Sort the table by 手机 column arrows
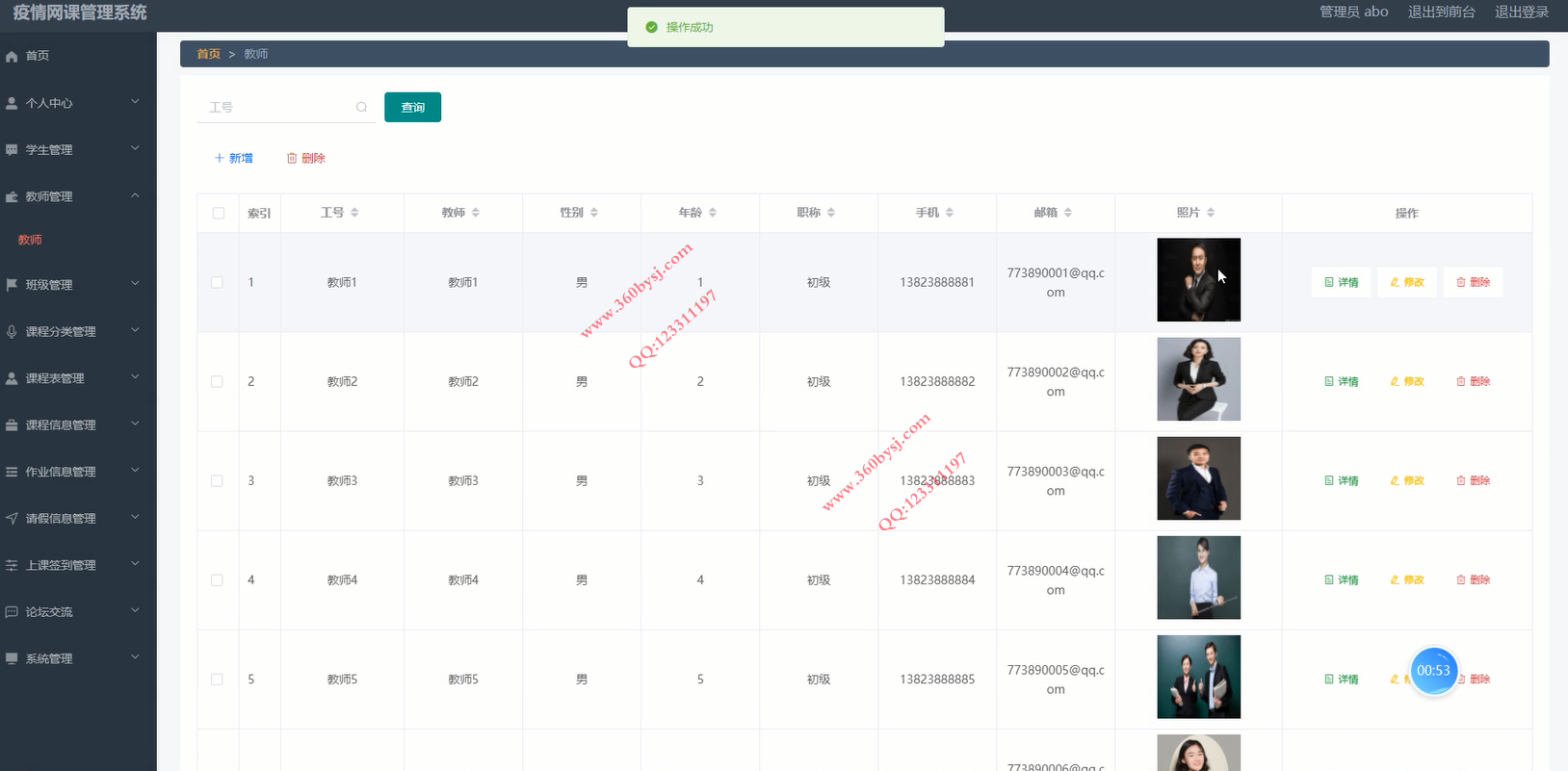 tap(950, 213)
